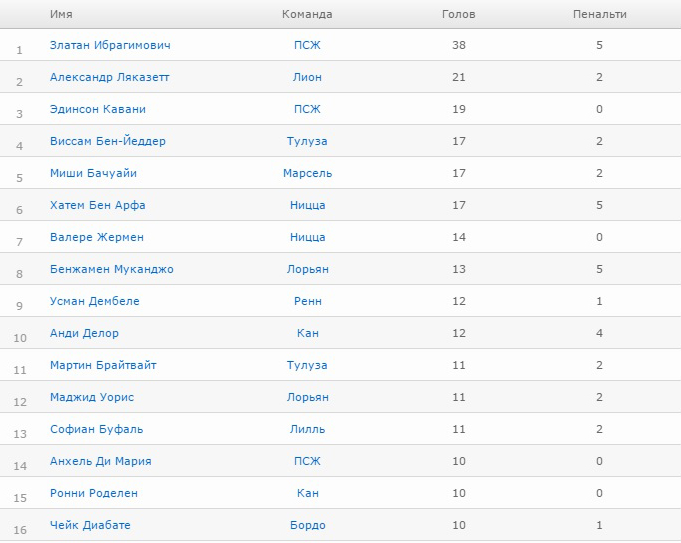The image size is (681, 543).
Task: Open Валере Жермен player link
Action: pos(97,237)
